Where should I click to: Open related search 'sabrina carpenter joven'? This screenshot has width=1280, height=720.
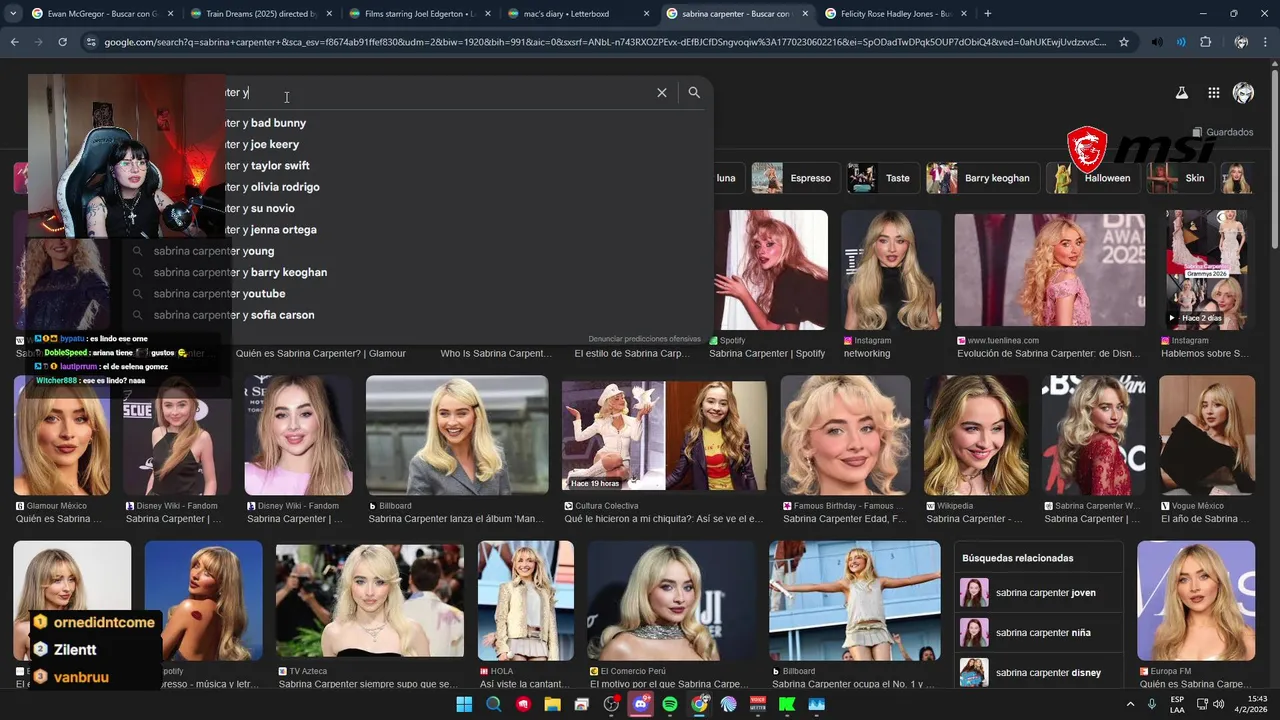point(1037,593)
